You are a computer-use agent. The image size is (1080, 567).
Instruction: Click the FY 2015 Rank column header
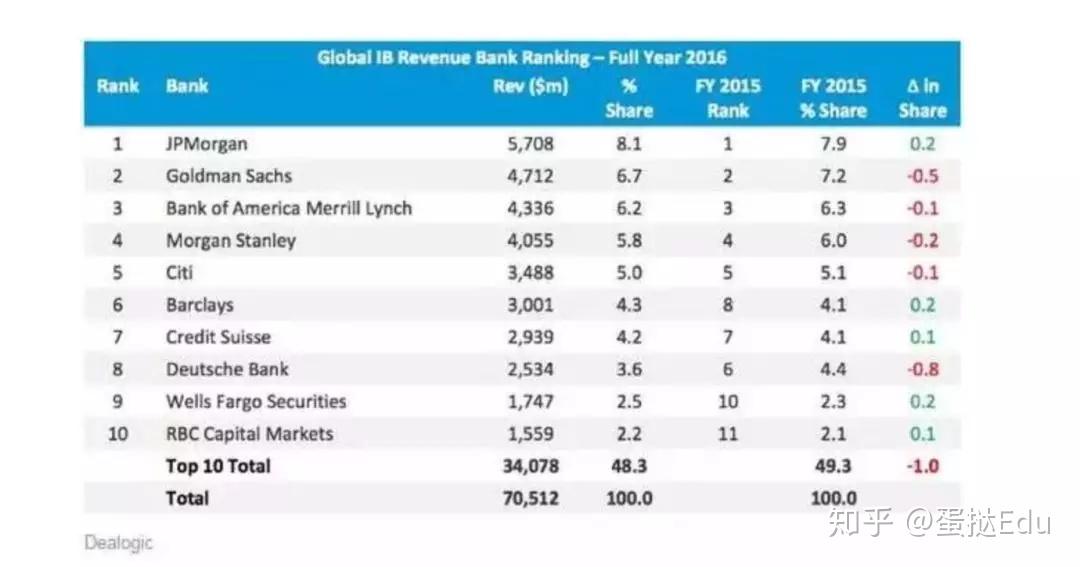[727, 98]
